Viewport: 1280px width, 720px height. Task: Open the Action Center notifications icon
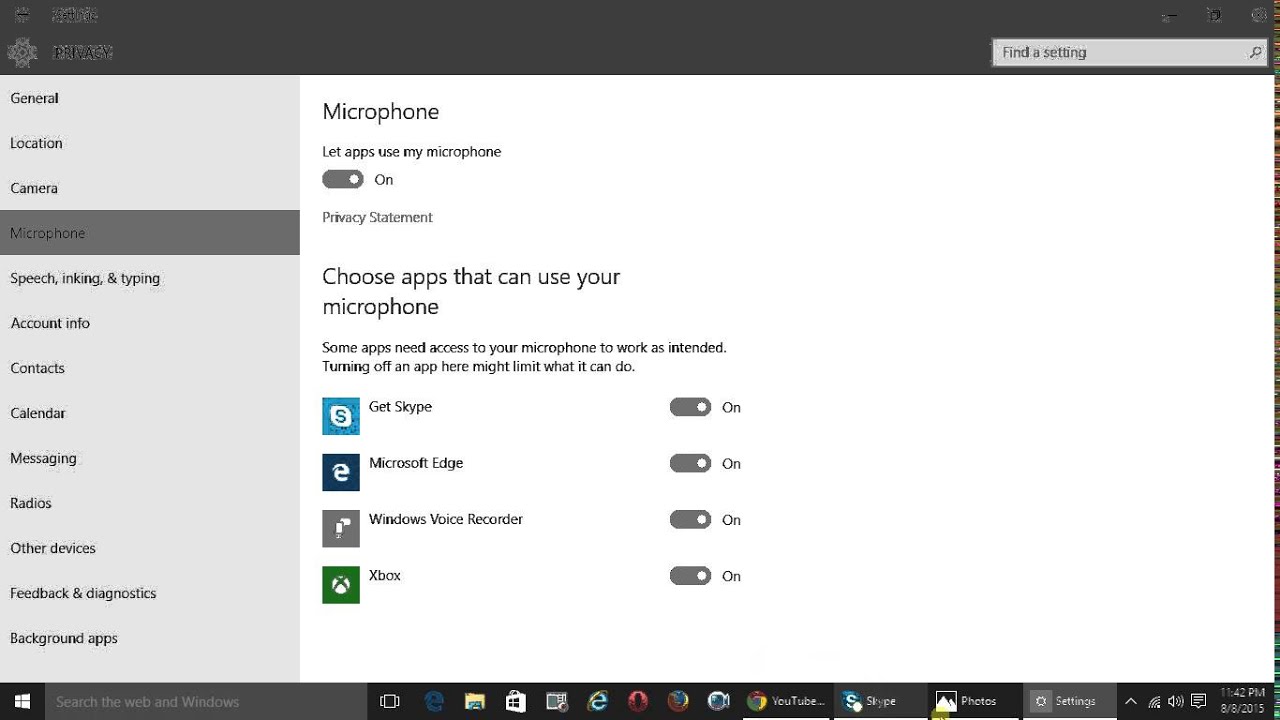coord(1198,701)
